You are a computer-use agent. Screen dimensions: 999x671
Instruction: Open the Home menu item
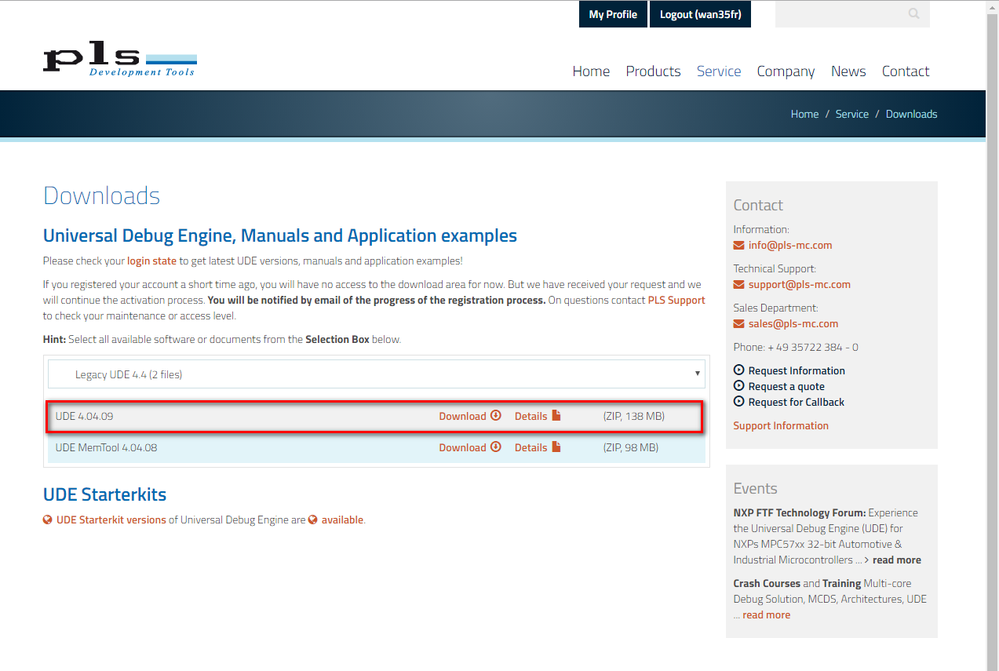591,71
